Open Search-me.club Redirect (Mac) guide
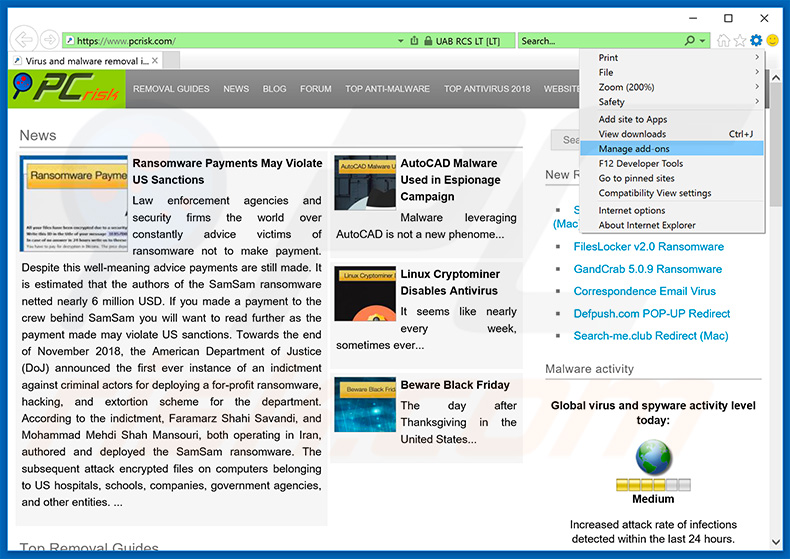Screen dimensions: 790x559 tap(650, 335)
